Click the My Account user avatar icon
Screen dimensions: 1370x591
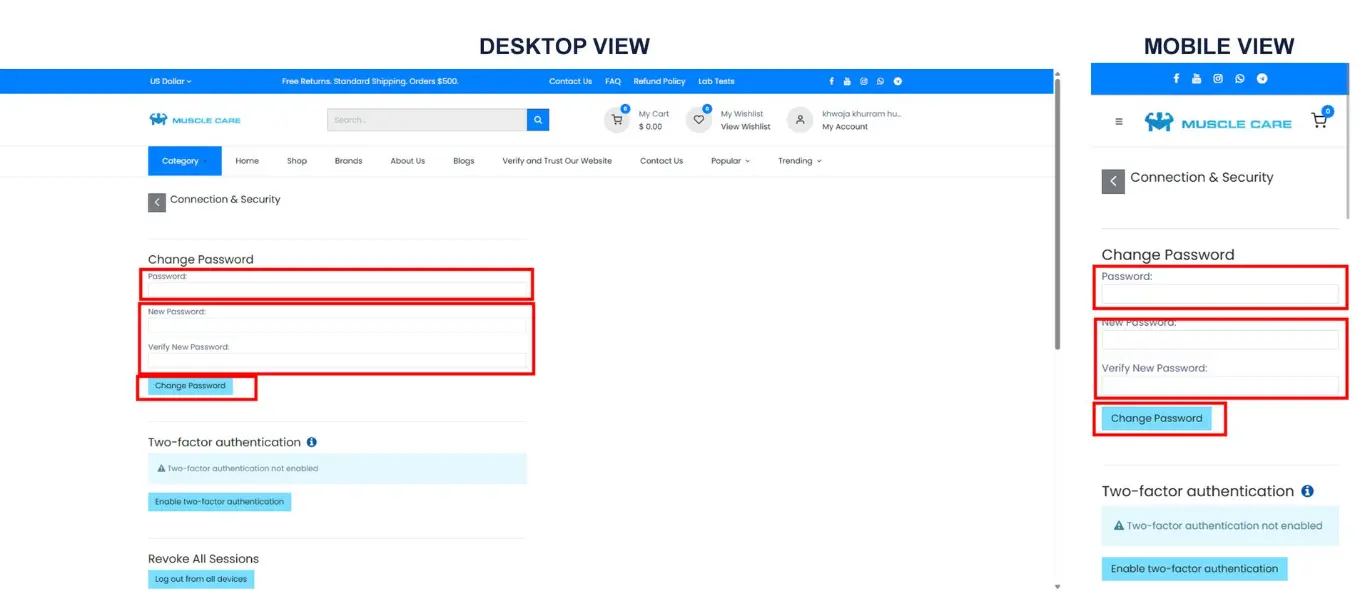pyautogui.click(x=799, y=120)
